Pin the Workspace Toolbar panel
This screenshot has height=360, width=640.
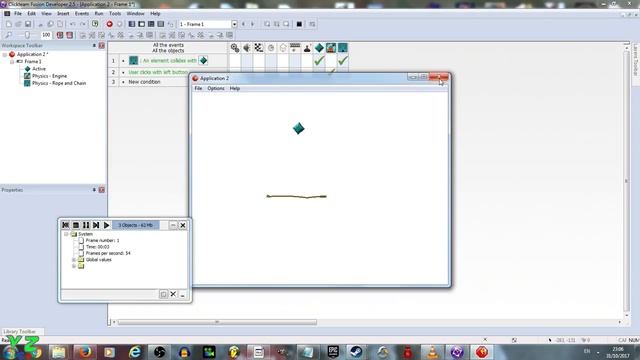(94, 45)
